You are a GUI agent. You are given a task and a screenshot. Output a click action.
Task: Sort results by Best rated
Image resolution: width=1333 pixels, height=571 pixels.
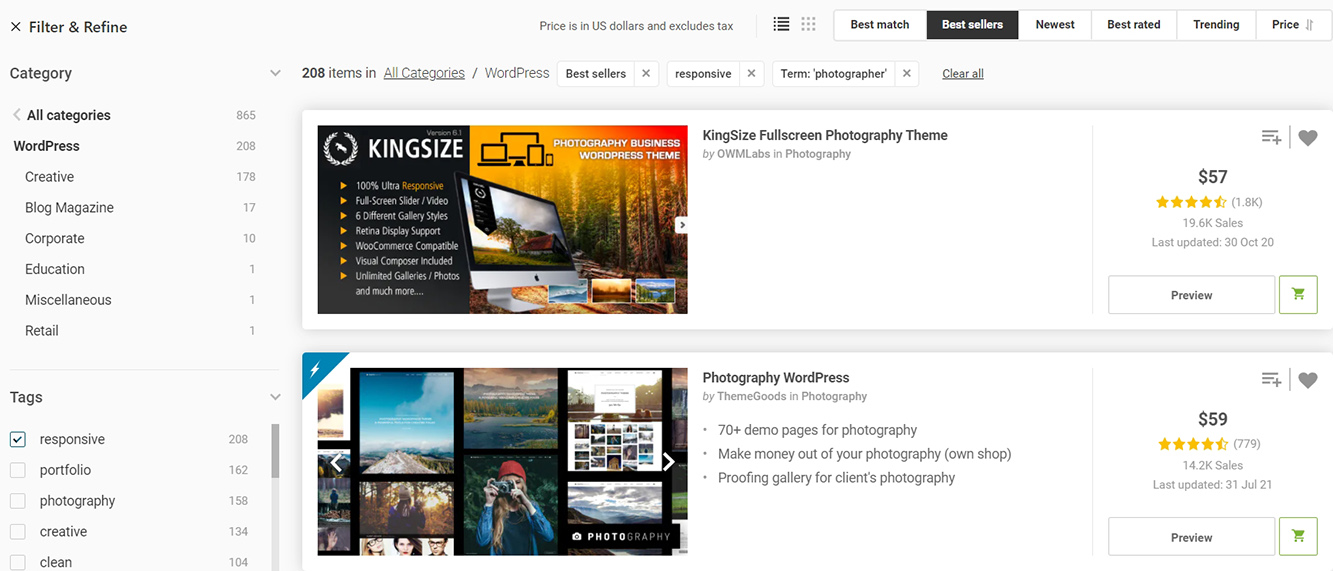coord(1133,25)
